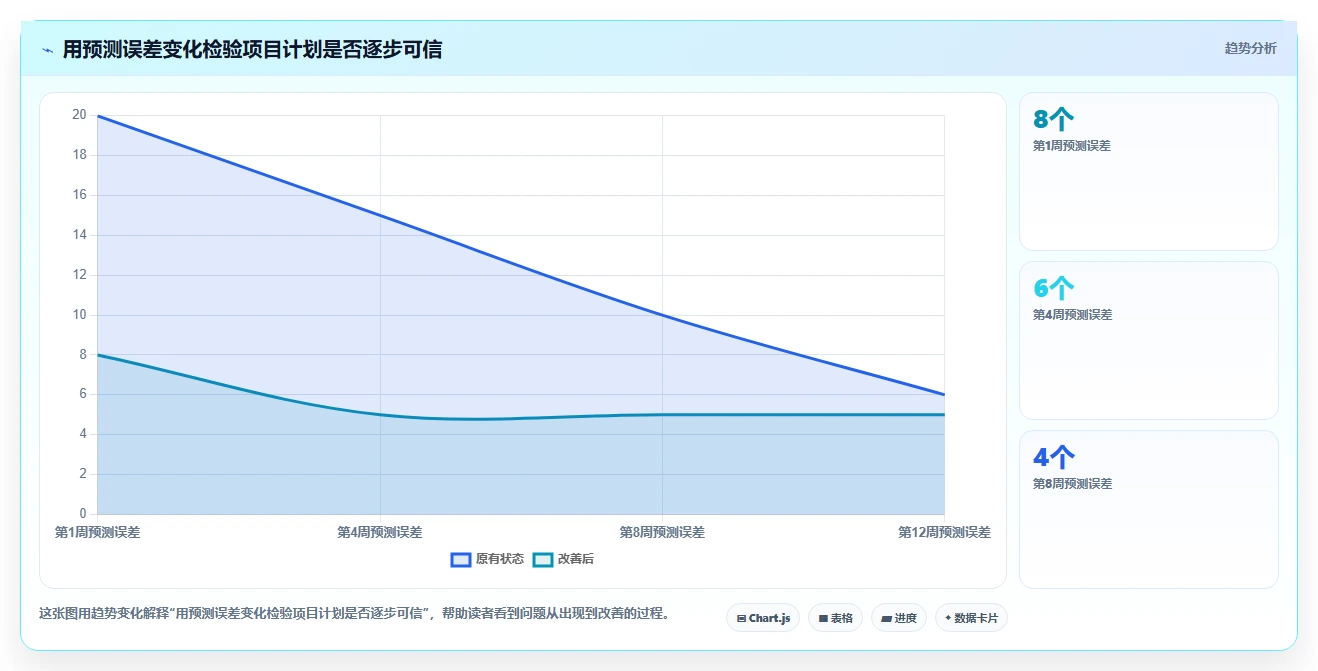The height and width of the screenshot is (671, 1318).
Task: Click the y-axis value 10
Action: click(x=79, y=315)
